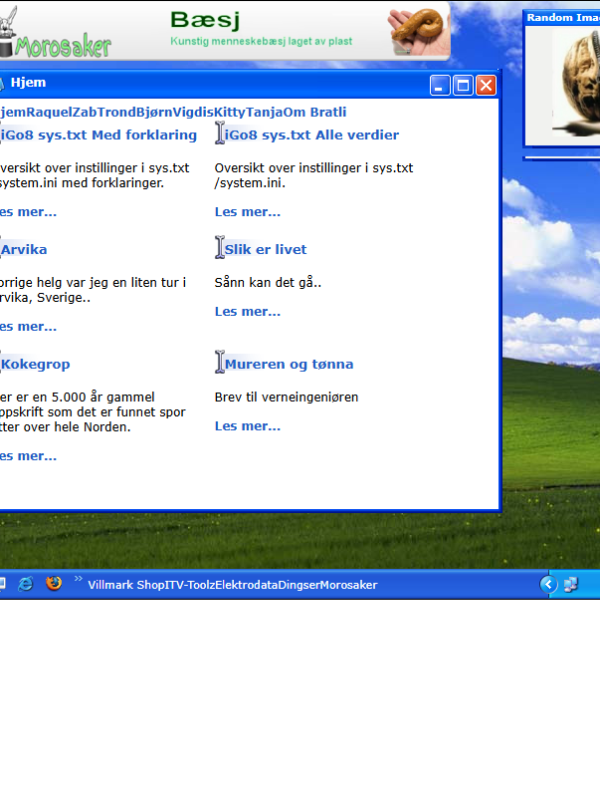Open the Slik er livet article title

[266, 249]
